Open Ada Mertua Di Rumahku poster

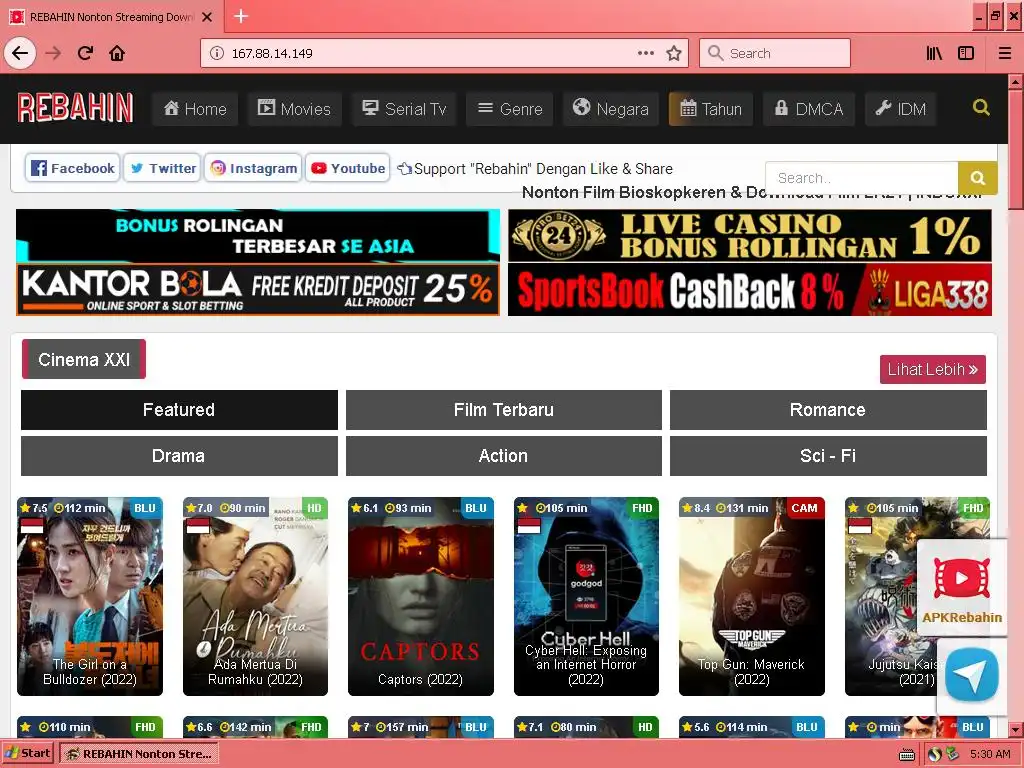255,596
